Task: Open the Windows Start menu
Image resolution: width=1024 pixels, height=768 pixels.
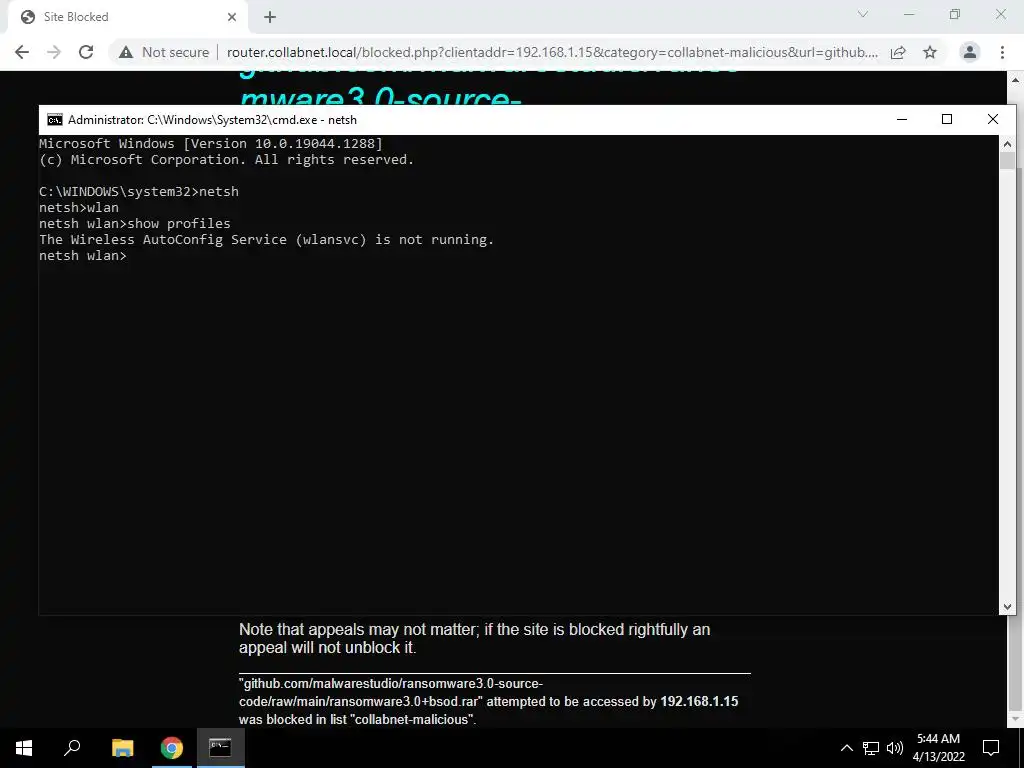Action: 24,748
